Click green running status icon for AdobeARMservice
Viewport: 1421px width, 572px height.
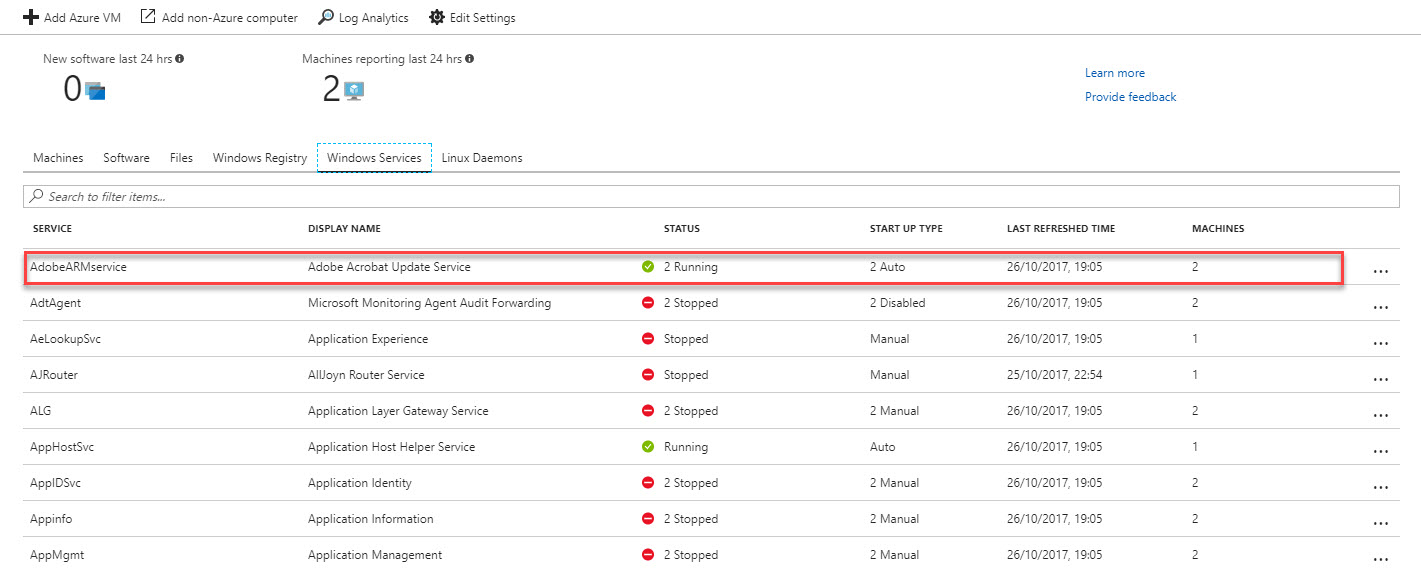(648, 267)
